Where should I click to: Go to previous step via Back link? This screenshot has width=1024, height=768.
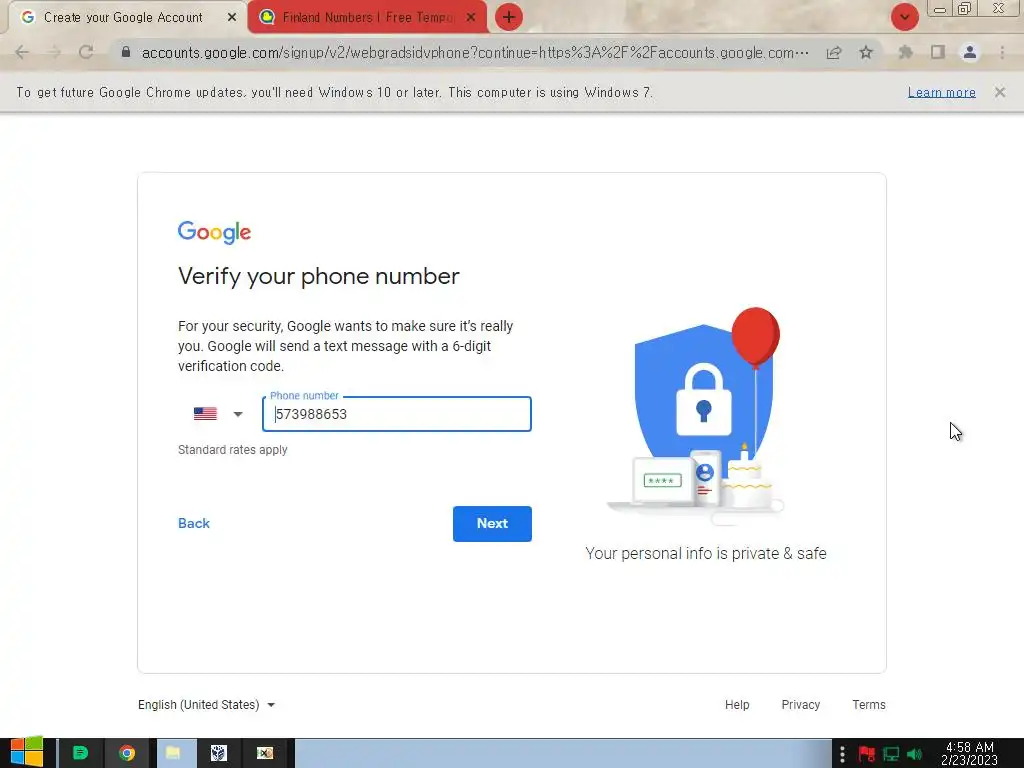[x=194, y=524]
